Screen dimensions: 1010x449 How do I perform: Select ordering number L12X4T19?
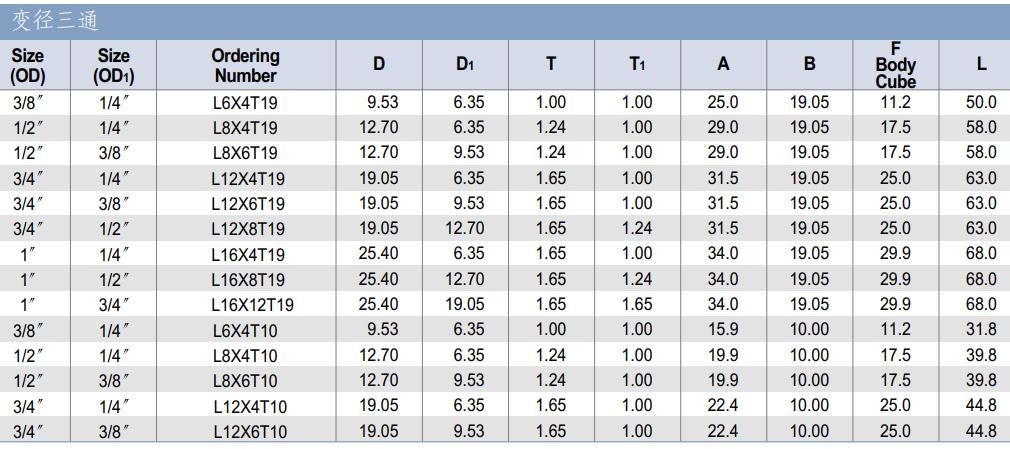248,179
